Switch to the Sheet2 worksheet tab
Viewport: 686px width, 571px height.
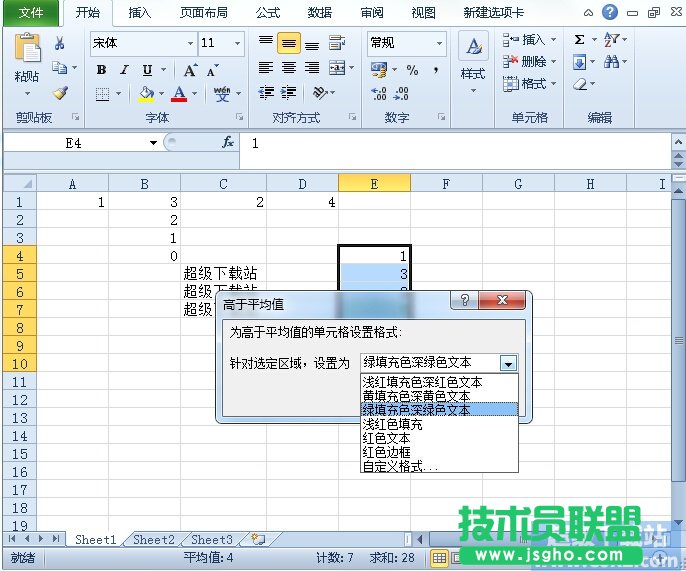click(x=154, y=540)
